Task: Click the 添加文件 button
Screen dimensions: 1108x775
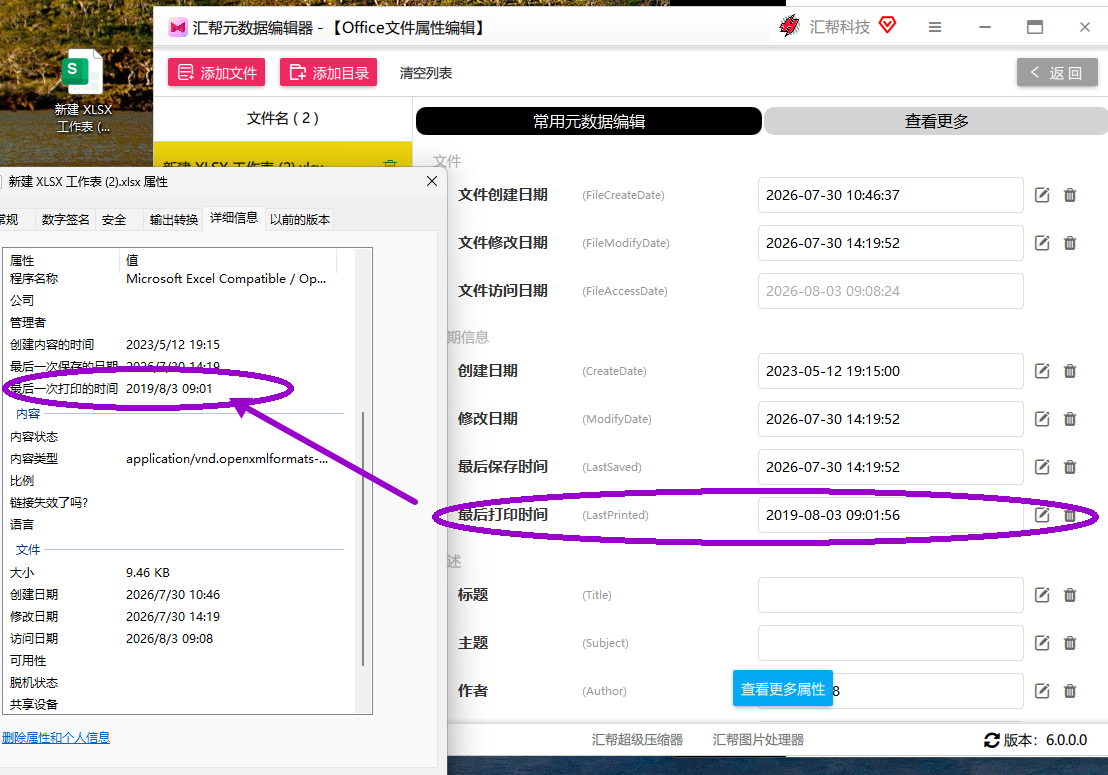Action: [216, 73]
